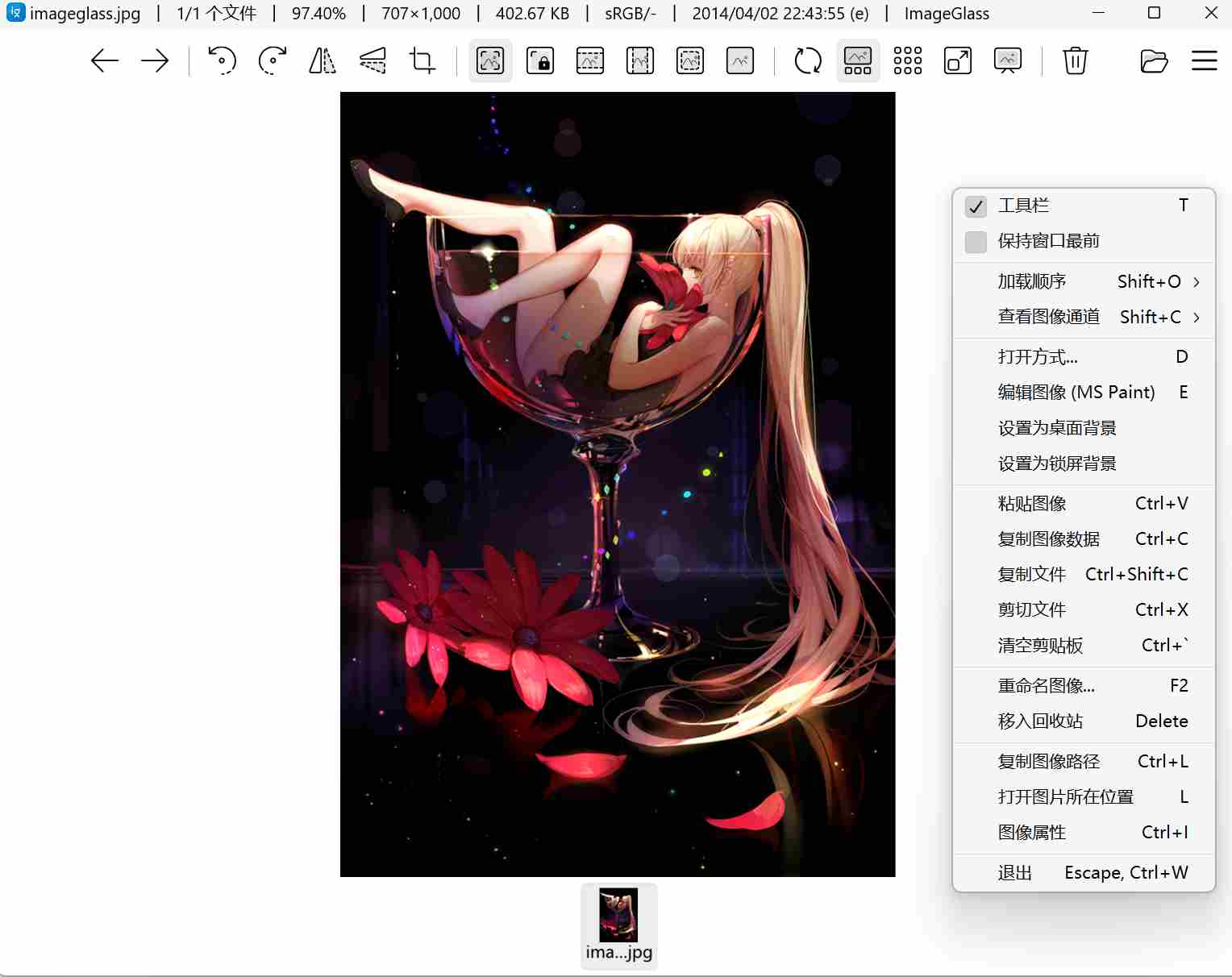Image resolution: width=1232 pixels, height=977 pixels.
Task: Go to next image with right arrow
Action: tap(155, 60)
